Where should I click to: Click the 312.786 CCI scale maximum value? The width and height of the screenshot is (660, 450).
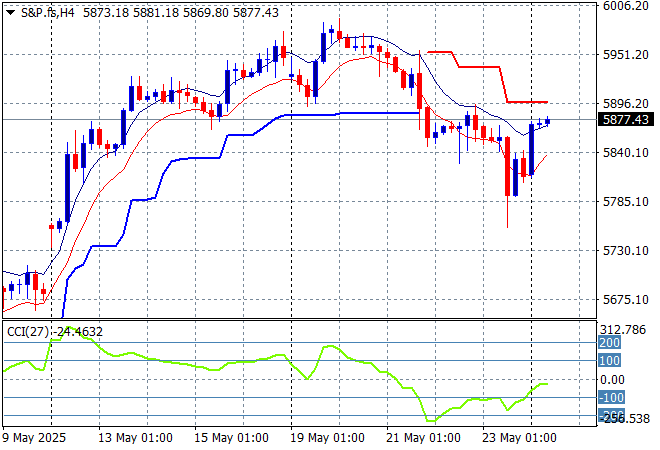[626, 329]
